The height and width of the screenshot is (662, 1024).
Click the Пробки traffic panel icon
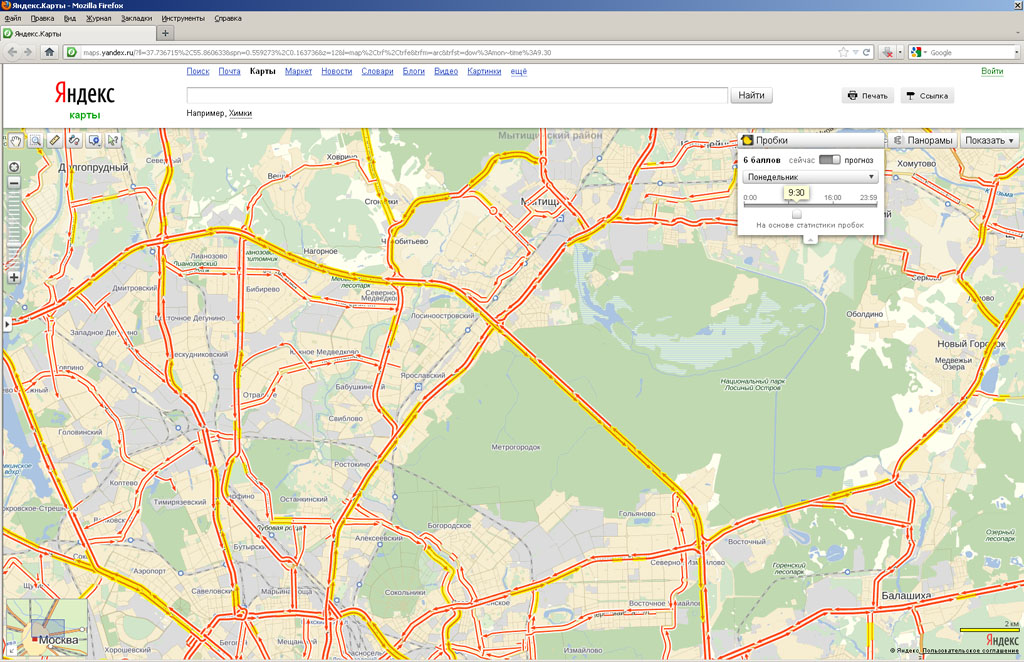pyautogui.click(x=748, y=140)
